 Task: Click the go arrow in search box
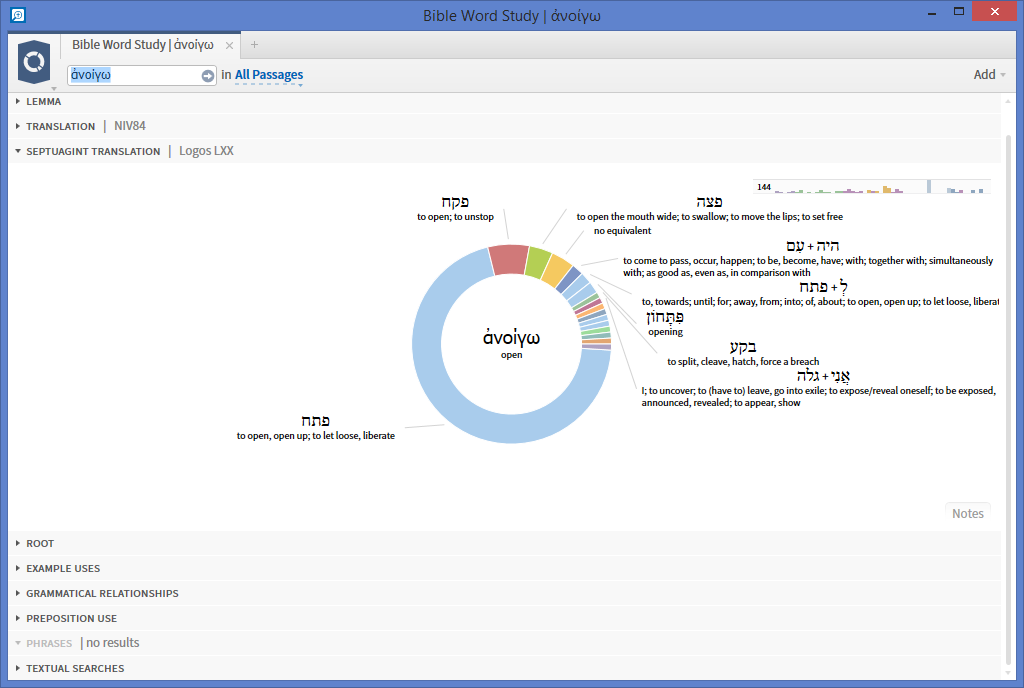coord(208,76)
